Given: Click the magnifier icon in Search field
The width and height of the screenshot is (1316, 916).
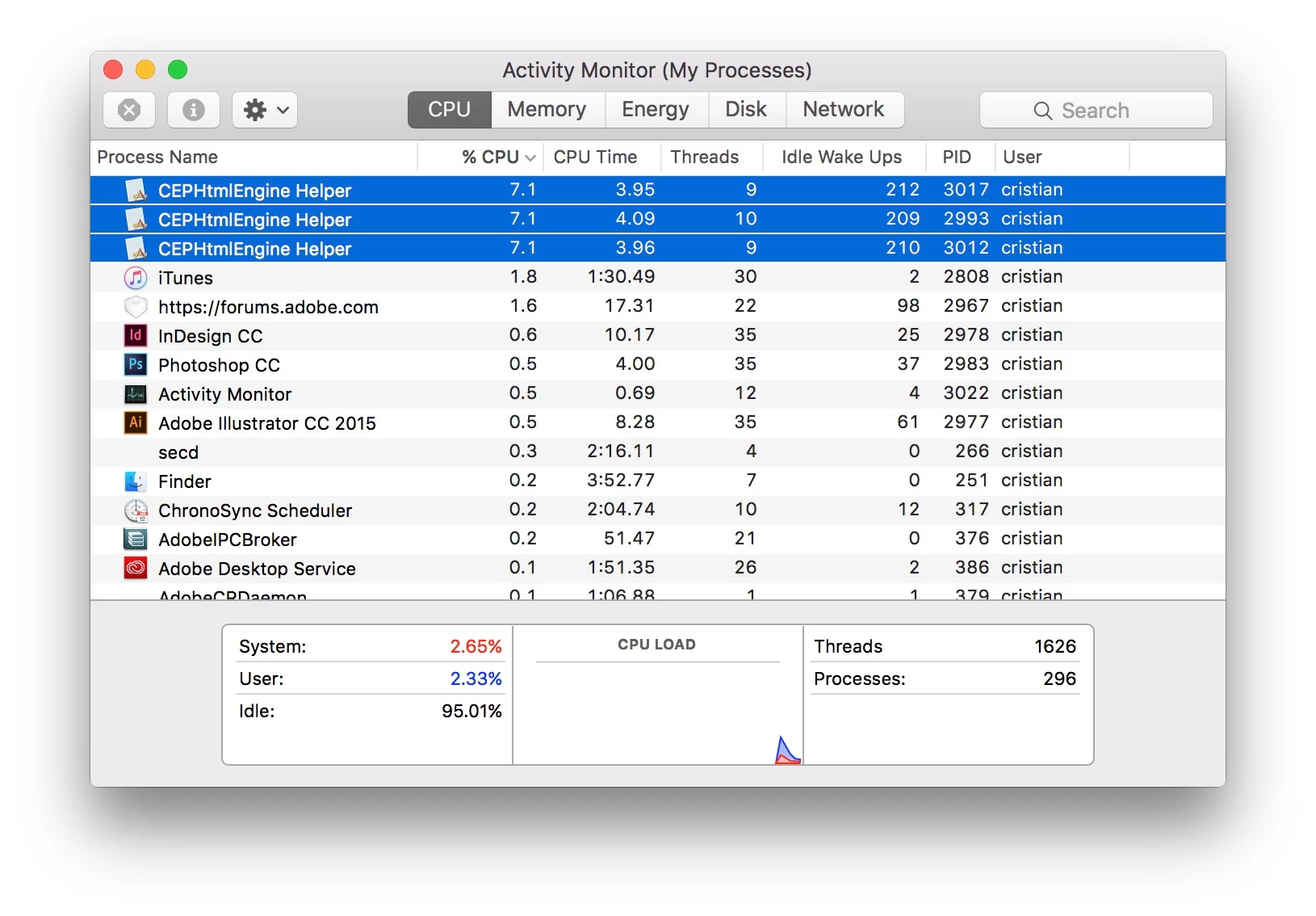Looking at the screenshot, I should [x=1043, y=111].
